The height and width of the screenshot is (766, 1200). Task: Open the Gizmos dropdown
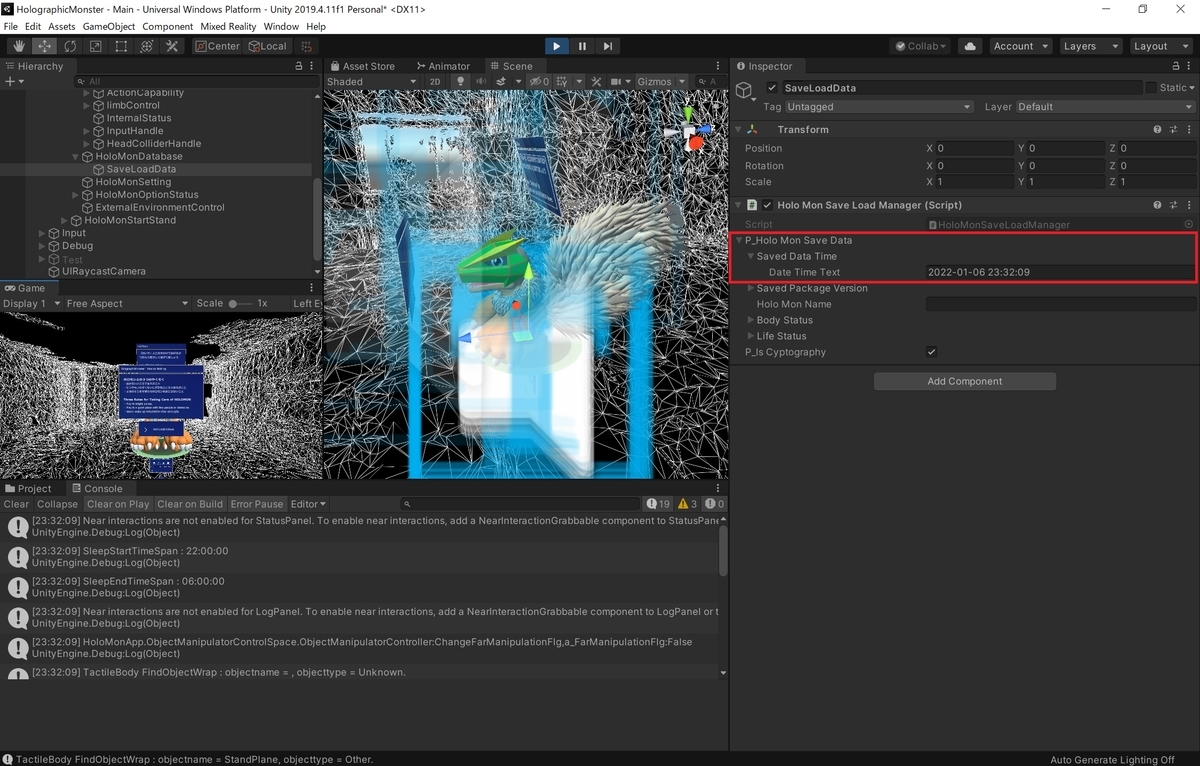click(661, 81)
